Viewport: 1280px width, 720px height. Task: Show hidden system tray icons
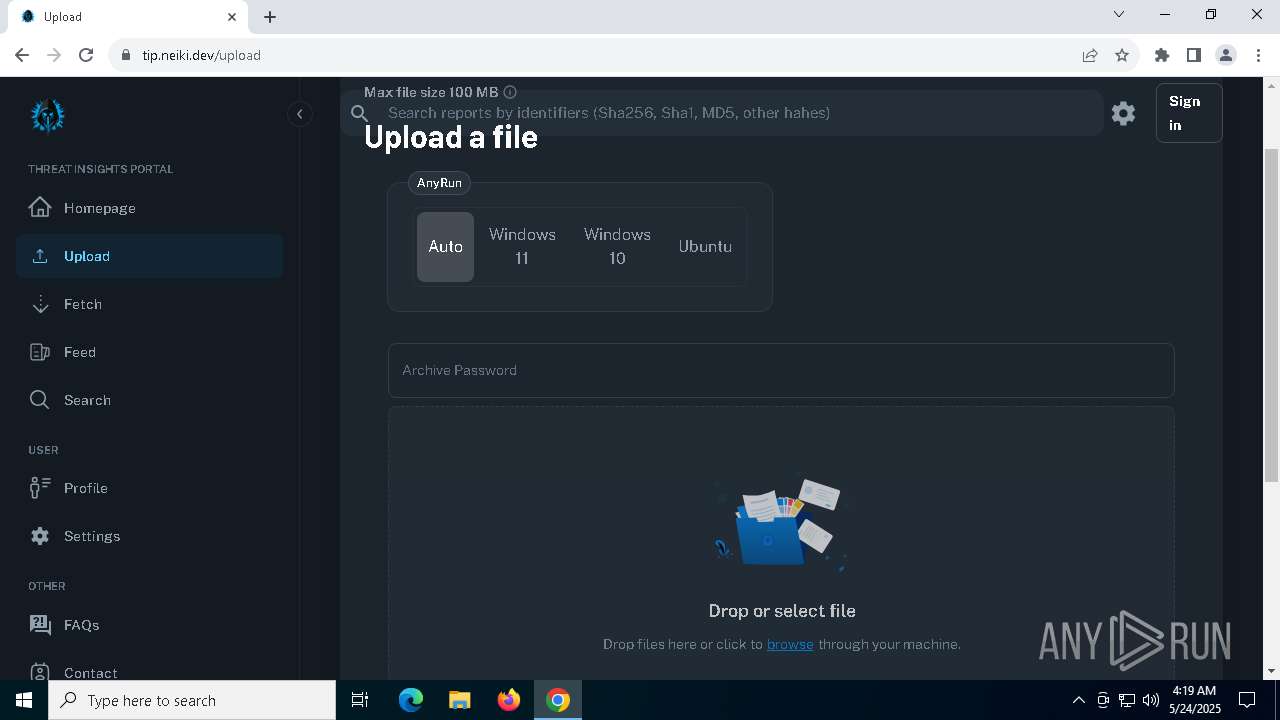[x=1078, y=700]
